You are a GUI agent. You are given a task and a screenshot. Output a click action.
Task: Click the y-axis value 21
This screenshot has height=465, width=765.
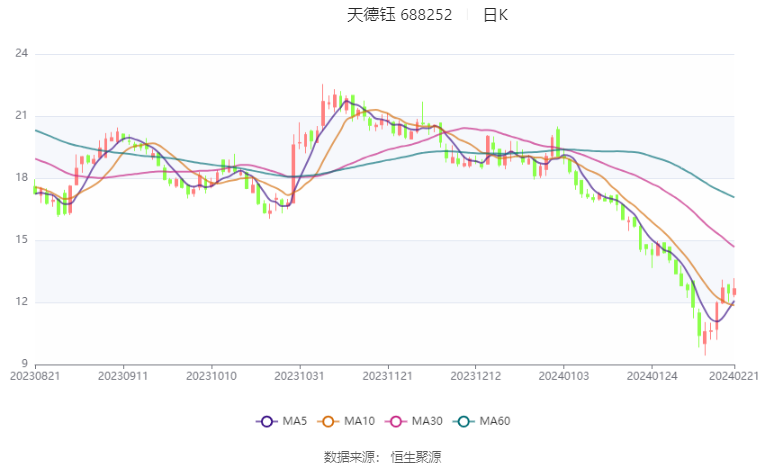pyautogui.click(x=21, y=116)
